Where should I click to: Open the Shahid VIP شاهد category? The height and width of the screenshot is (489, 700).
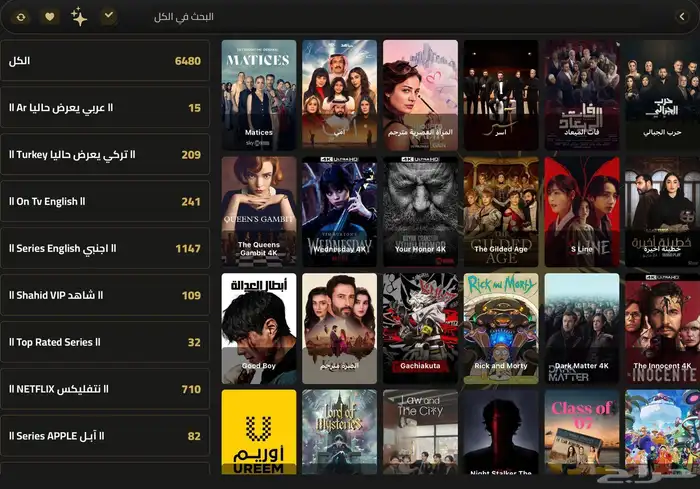coord(105,295)
